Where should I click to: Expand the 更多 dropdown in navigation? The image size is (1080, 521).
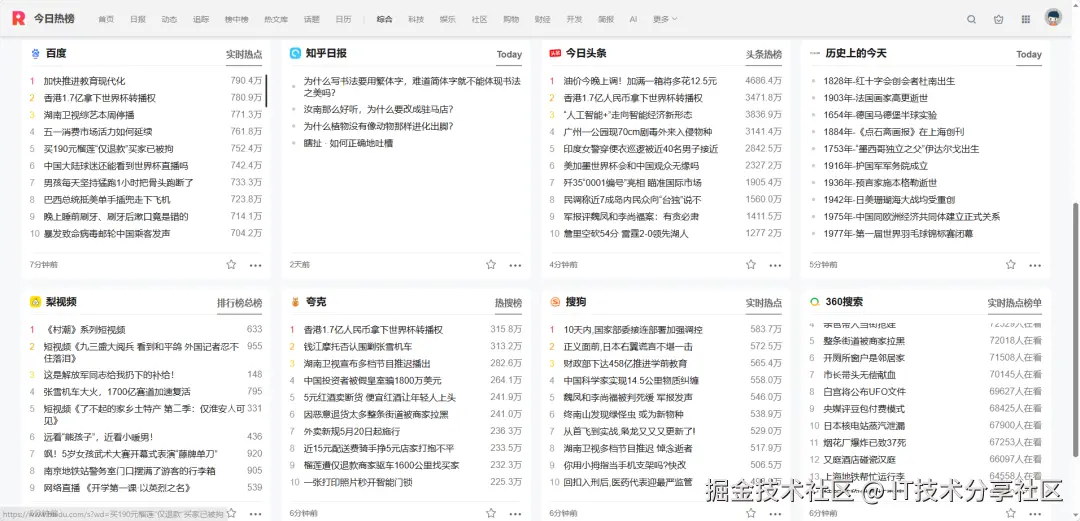coord(665,19)
